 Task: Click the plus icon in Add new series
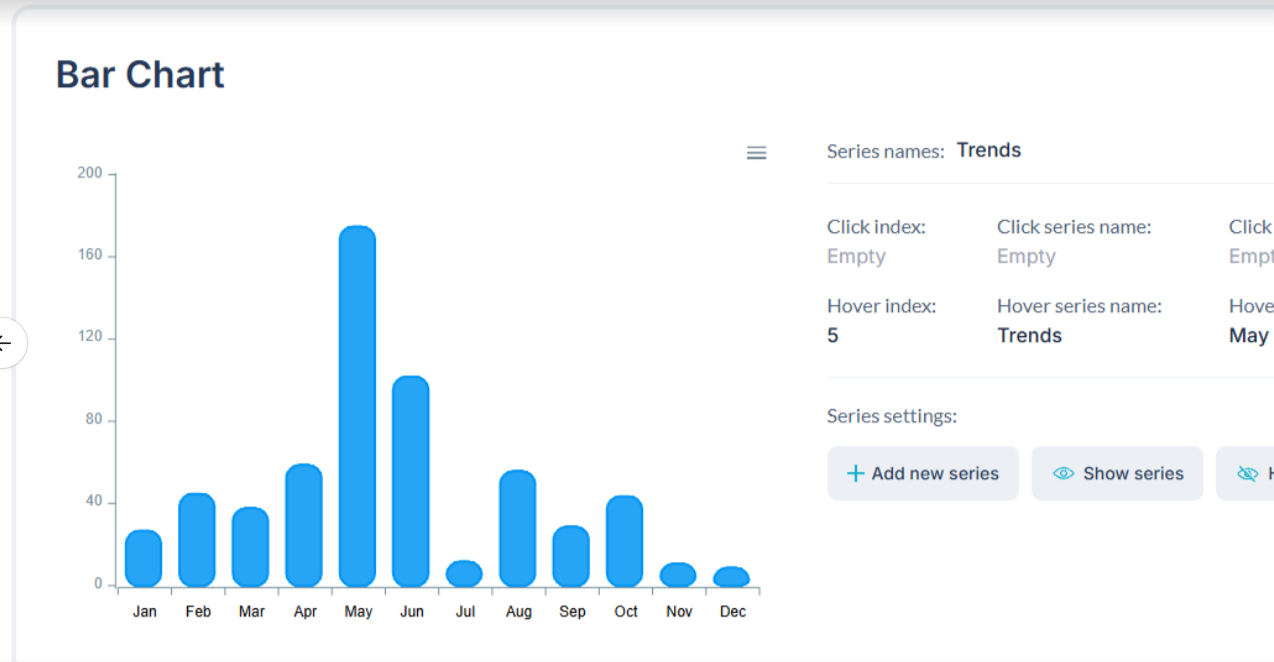coord(855,474)
